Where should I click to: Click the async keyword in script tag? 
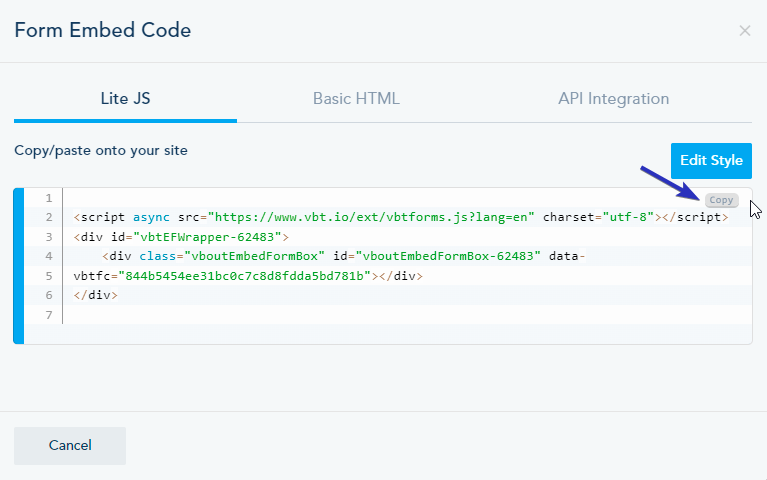tap(152, 217)
